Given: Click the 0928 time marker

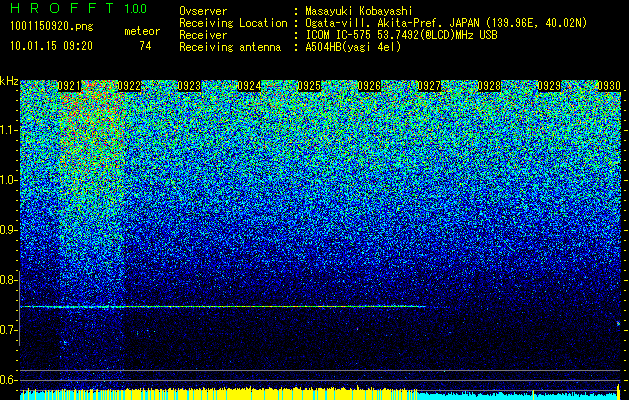Looking at the screenshot, I should pyautogui.click(x=489, y=86).
